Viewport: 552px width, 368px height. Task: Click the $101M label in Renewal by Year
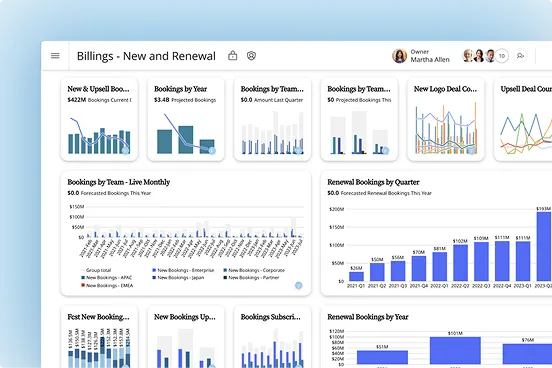click(x=455, y=333)
